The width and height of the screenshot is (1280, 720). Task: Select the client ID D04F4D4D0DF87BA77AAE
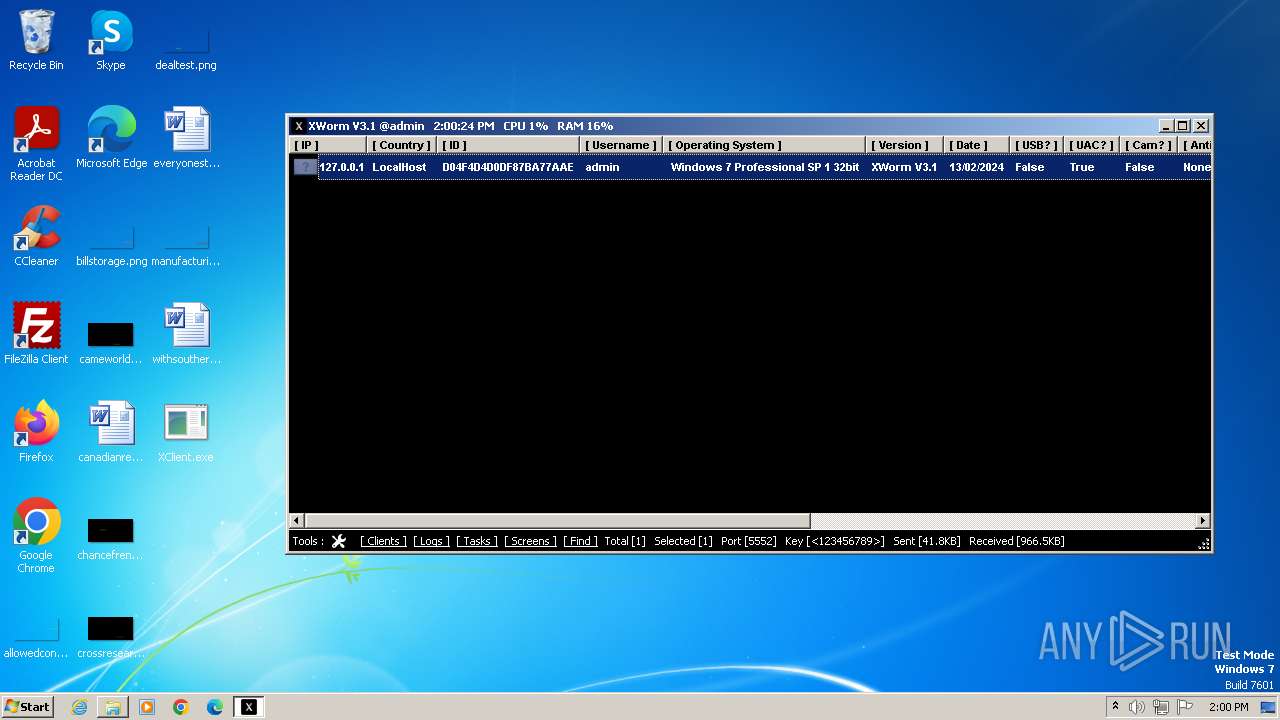(x=508, y=167)
